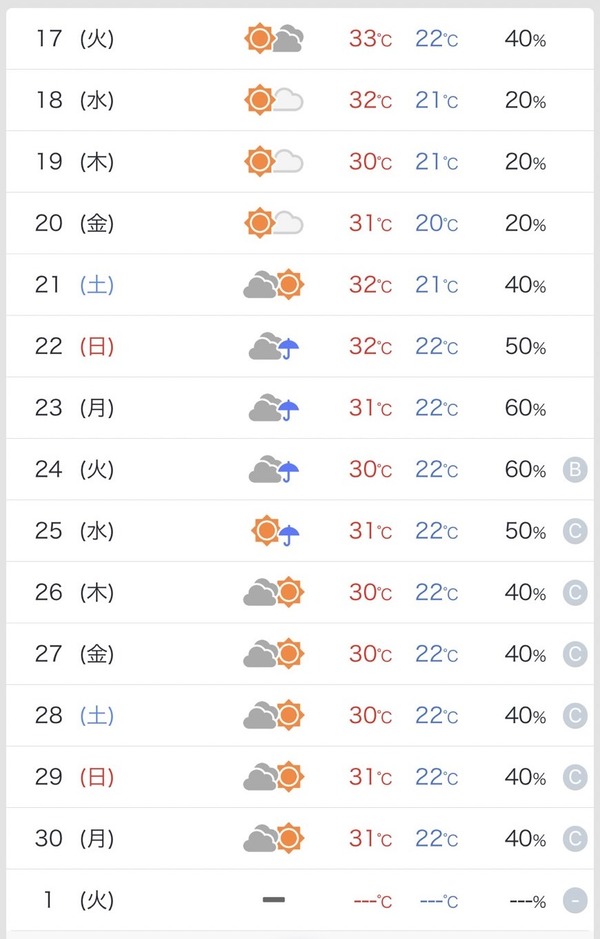Click the 33°C high temperature for day 17
This screenshot has width=600, height=939.
(371, 39)
